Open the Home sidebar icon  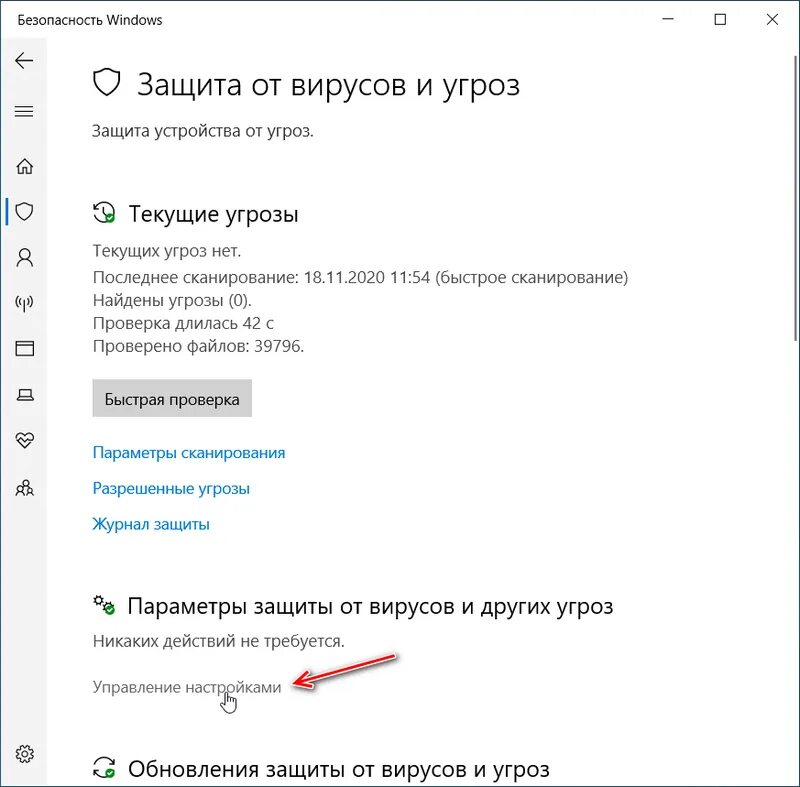point(24,166)
